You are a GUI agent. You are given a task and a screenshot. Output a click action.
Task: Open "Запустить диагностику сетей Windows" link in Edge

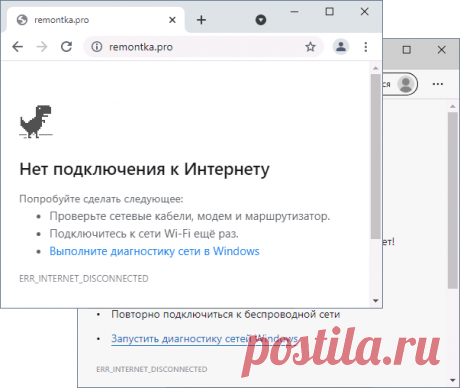pyautogui.click(x=204, y=339)
